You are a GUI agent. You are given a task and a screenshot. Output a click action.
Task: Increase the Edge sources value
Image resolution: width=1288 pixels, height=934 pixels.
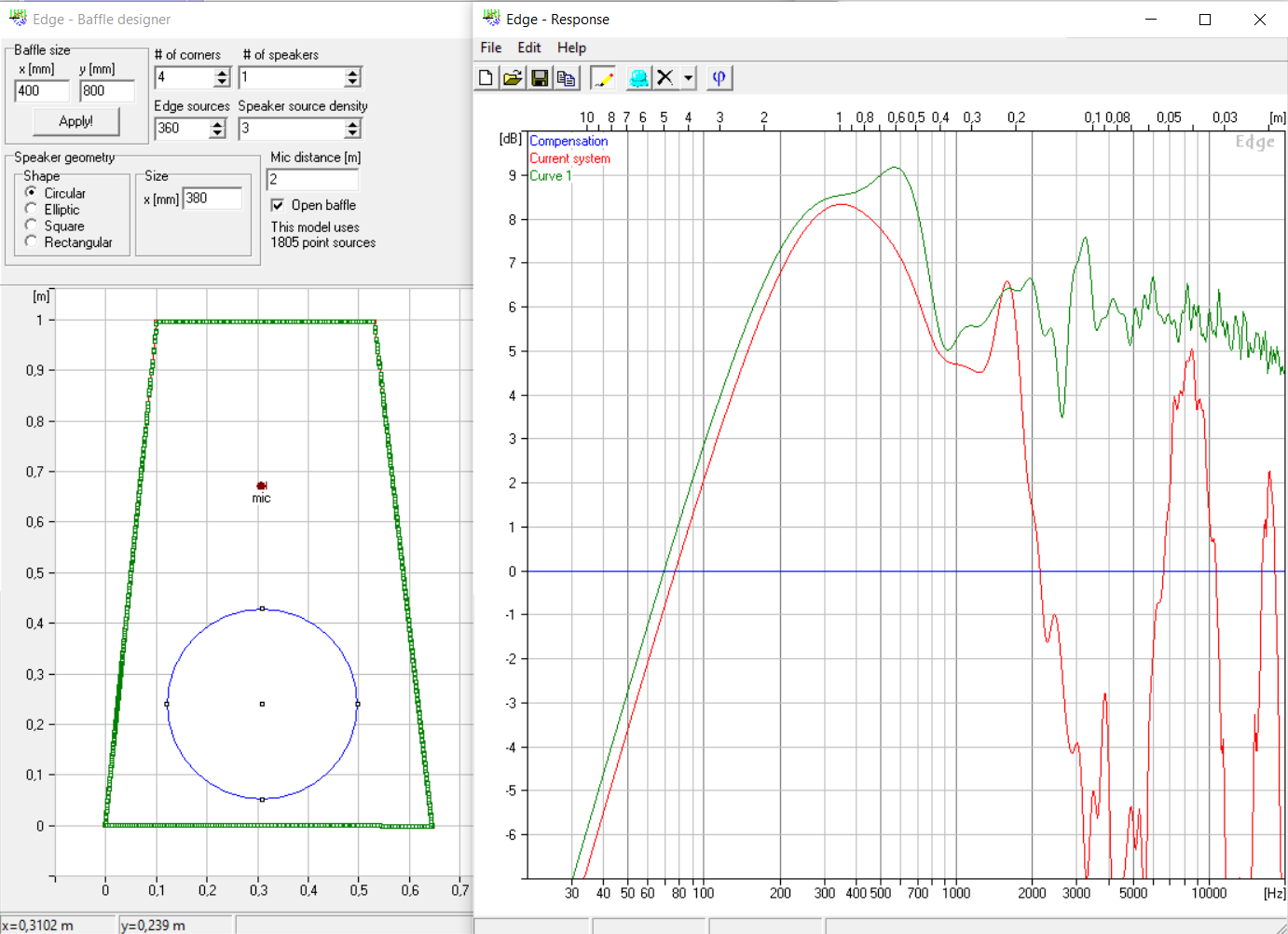click(218, 124)
